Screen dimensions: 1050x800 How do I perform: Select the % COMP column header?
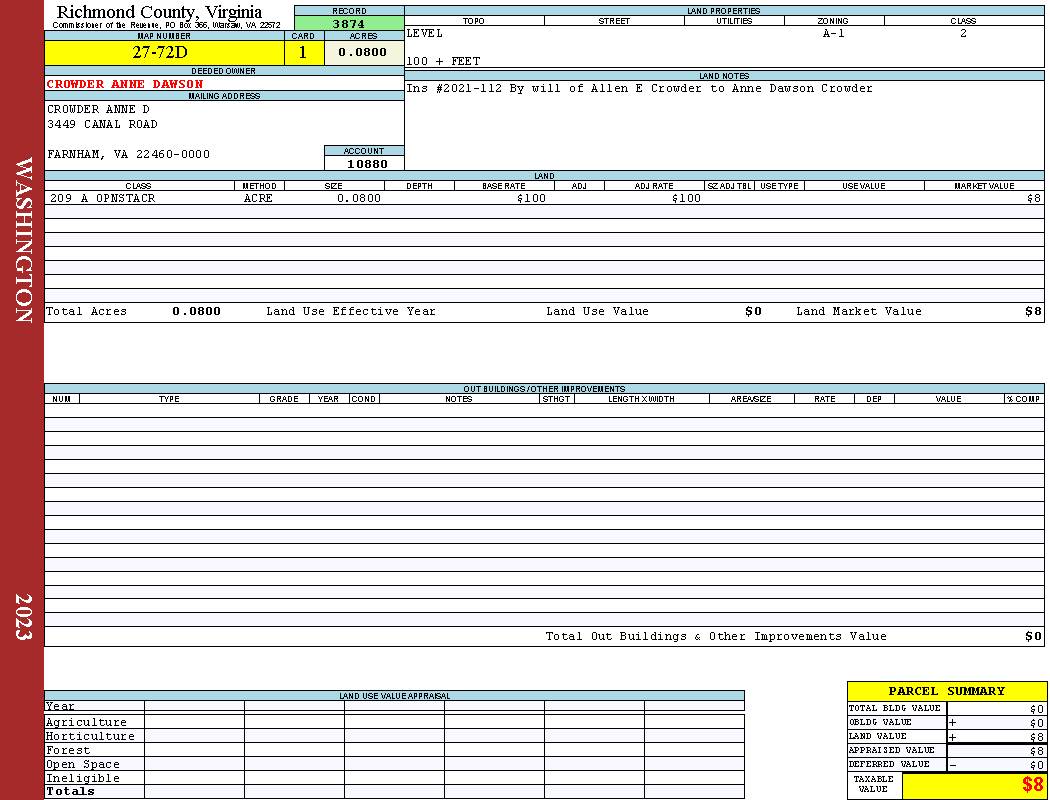pyautogui.click(x=1024, y=399)
